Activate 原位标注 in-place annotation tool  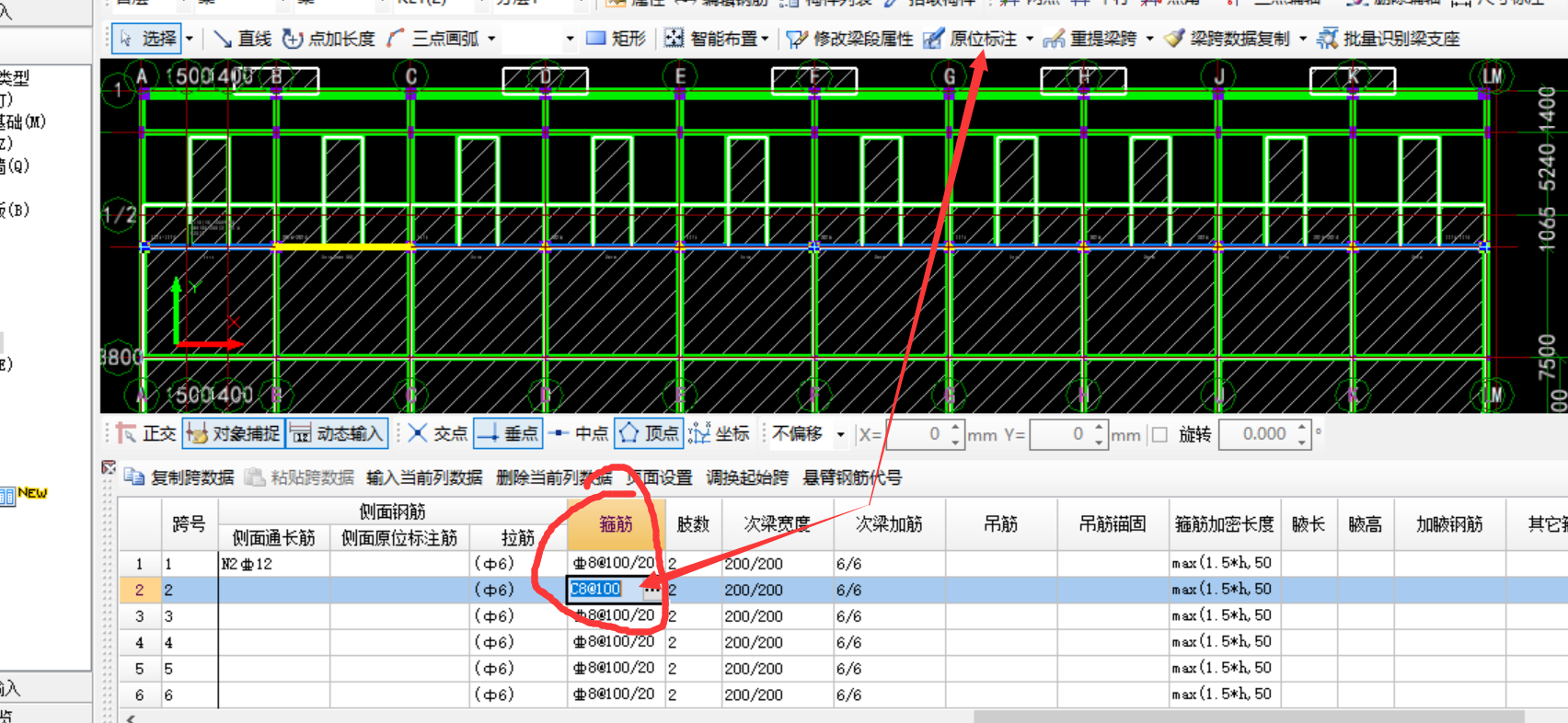pyautogui.click(x=971, y=39)
